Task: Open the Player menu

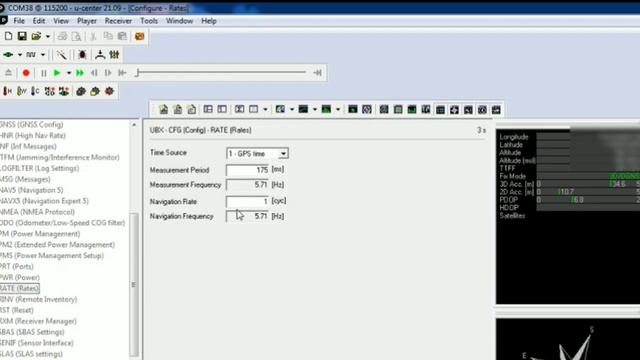Action: tap(87, 21)
